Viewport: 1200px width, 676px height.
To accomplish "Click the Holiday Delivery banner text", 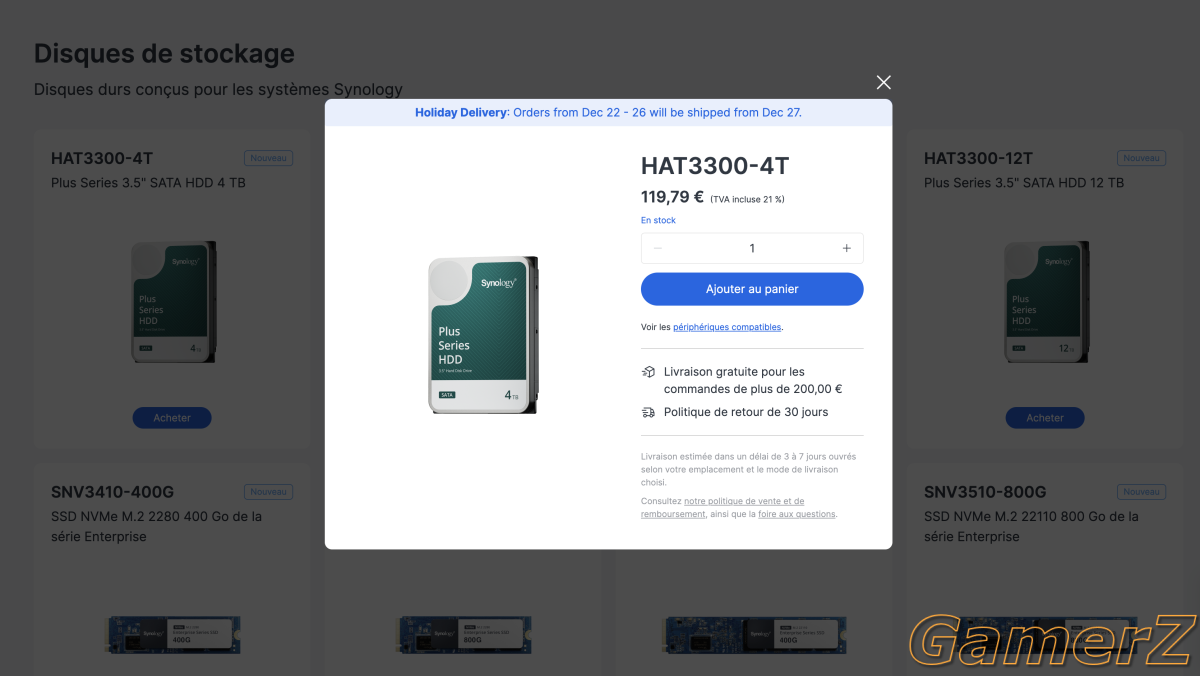I will [x=608, y=112].
